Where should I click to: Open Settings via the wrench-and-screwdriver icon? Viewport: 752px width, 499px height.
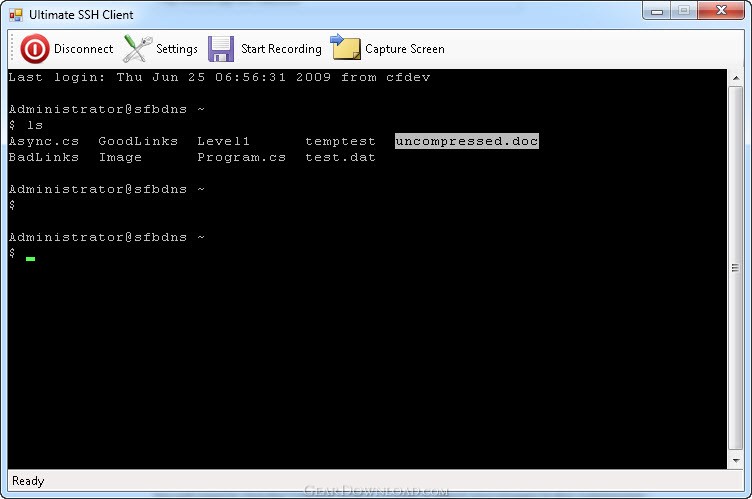point(137,48)
